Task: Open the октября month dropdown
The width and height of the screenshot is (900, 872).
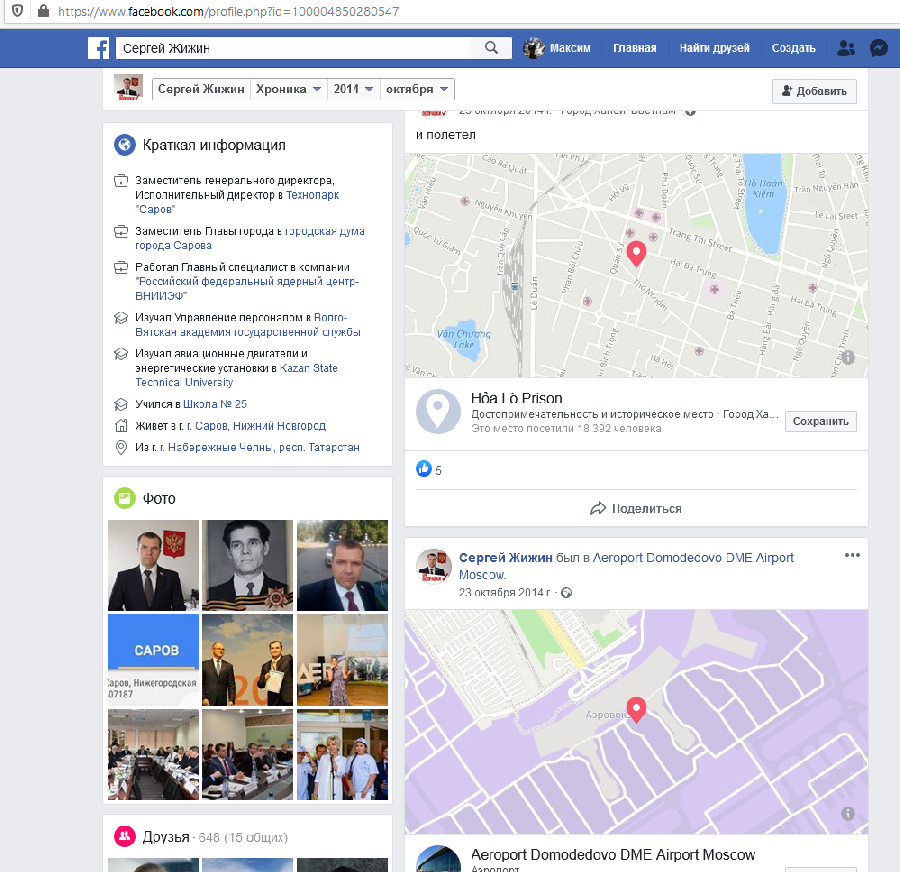Action: 418,89
